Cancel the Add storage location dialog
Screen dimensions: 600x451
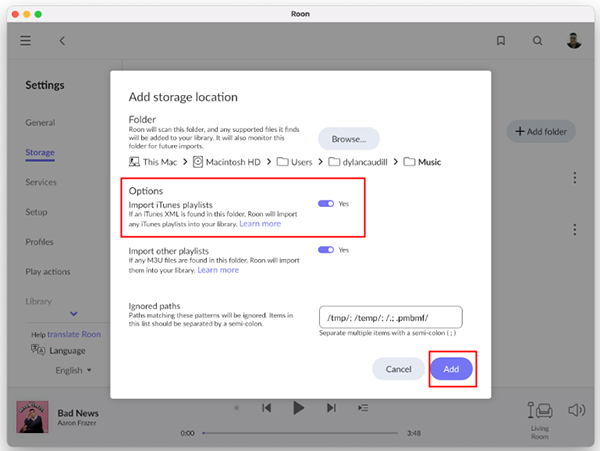(398, 369)
